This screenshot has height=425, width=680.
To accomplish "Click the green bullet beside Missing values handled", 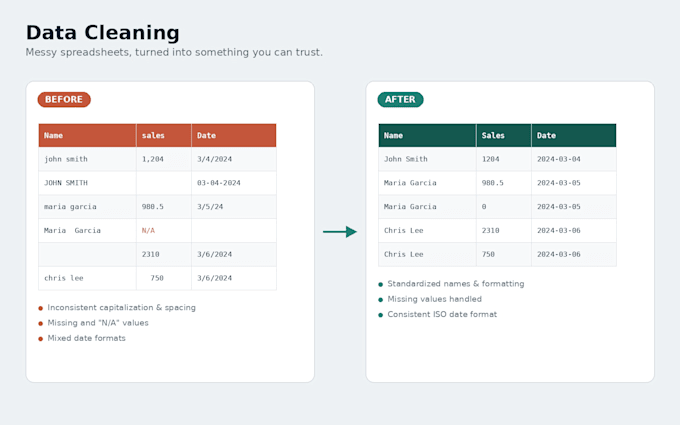I will [x=381, y=300].
